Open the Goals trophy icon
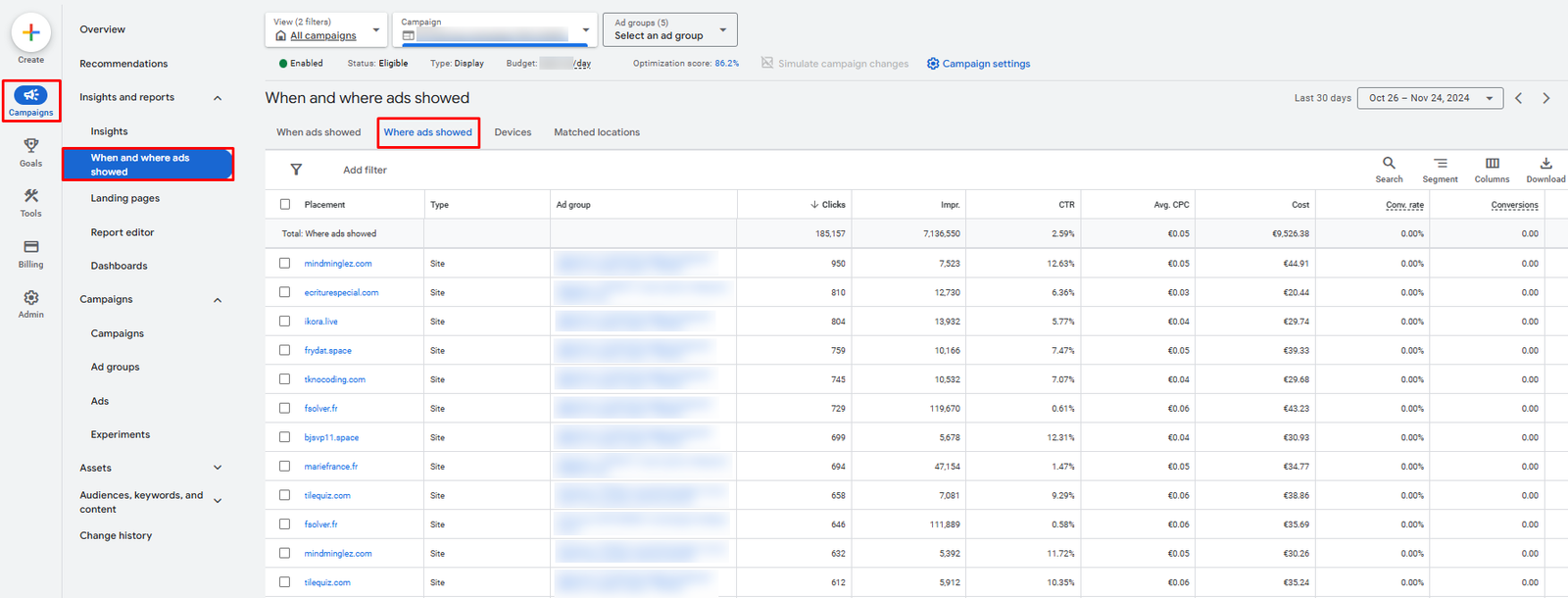Image resolution: width=1568 pixels, height=598 pixels. tap(31, 145)
